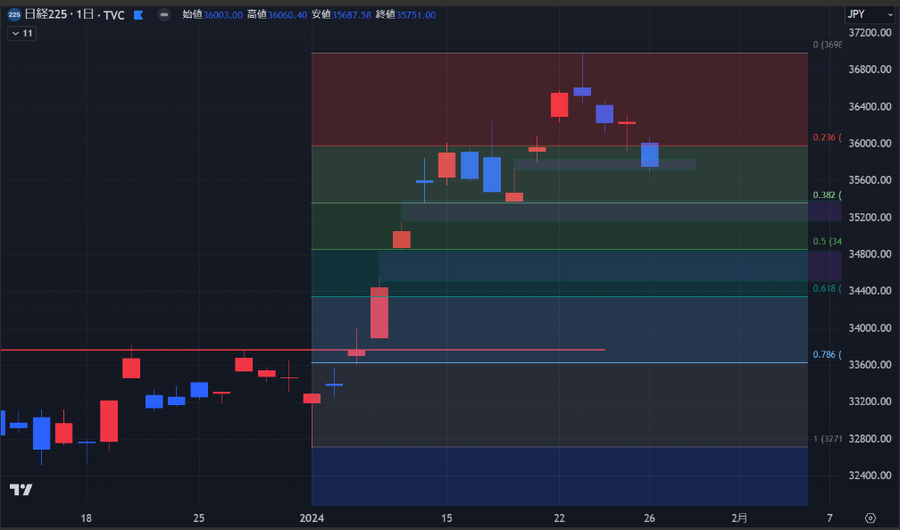Click the 2024 label on time axis
The image size is (900, 530).
(x=313, y=517)
